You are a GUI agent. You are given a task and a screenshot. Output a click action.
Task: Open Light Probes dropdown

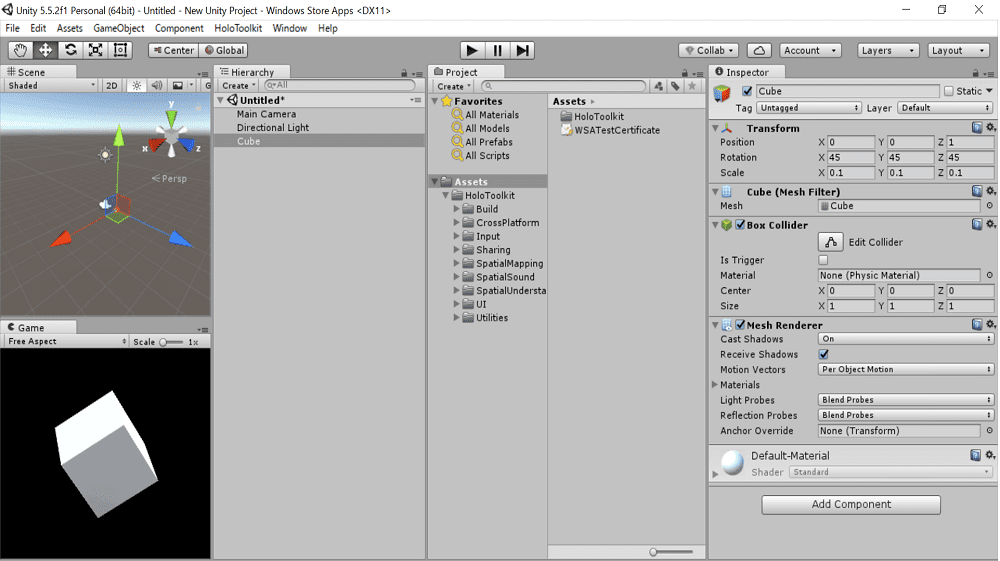(906, 400)
